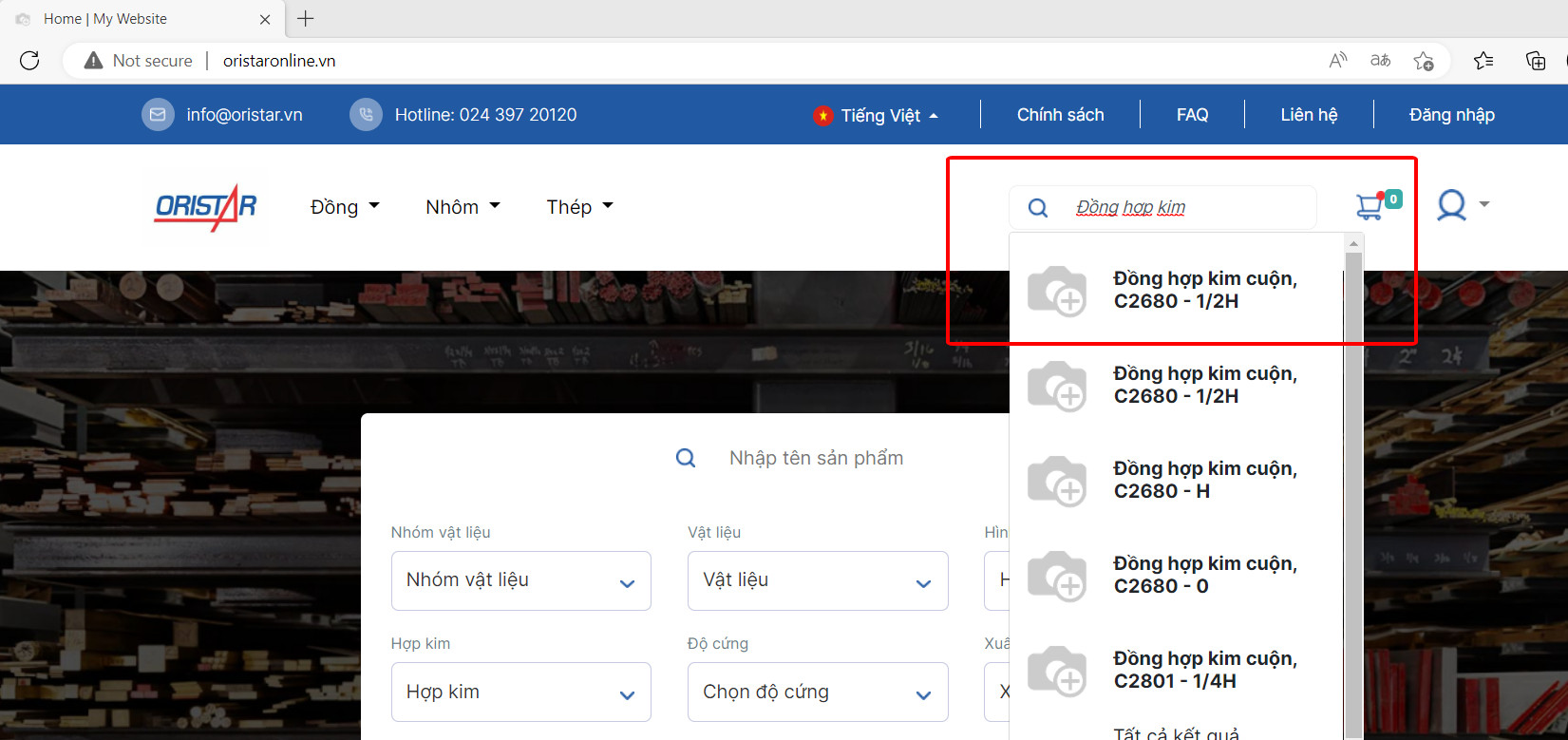Image resolution: width=1568 pixels, height=740 pixels.
Task: Click magnifier beside Nhập tên sản phẩm
Action: point(686,458)
